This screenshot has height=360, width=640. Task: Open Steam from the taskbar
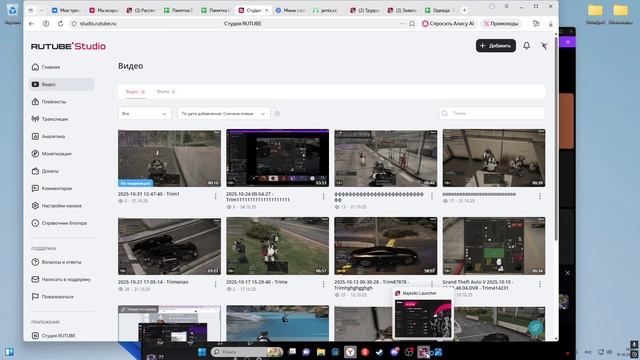379,352
